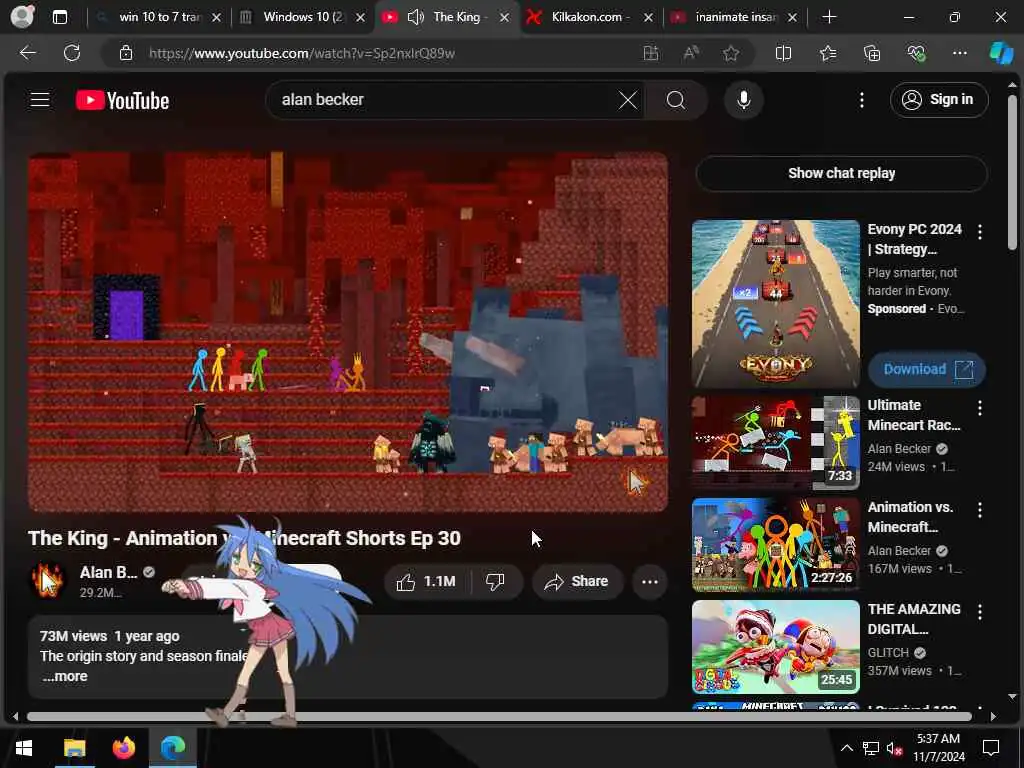Image resolution: width=1024 pixels, height=768 pixels.
Task: Open File Explorer from taskbar
Action: pyautogui.click(x=74, y=748)
